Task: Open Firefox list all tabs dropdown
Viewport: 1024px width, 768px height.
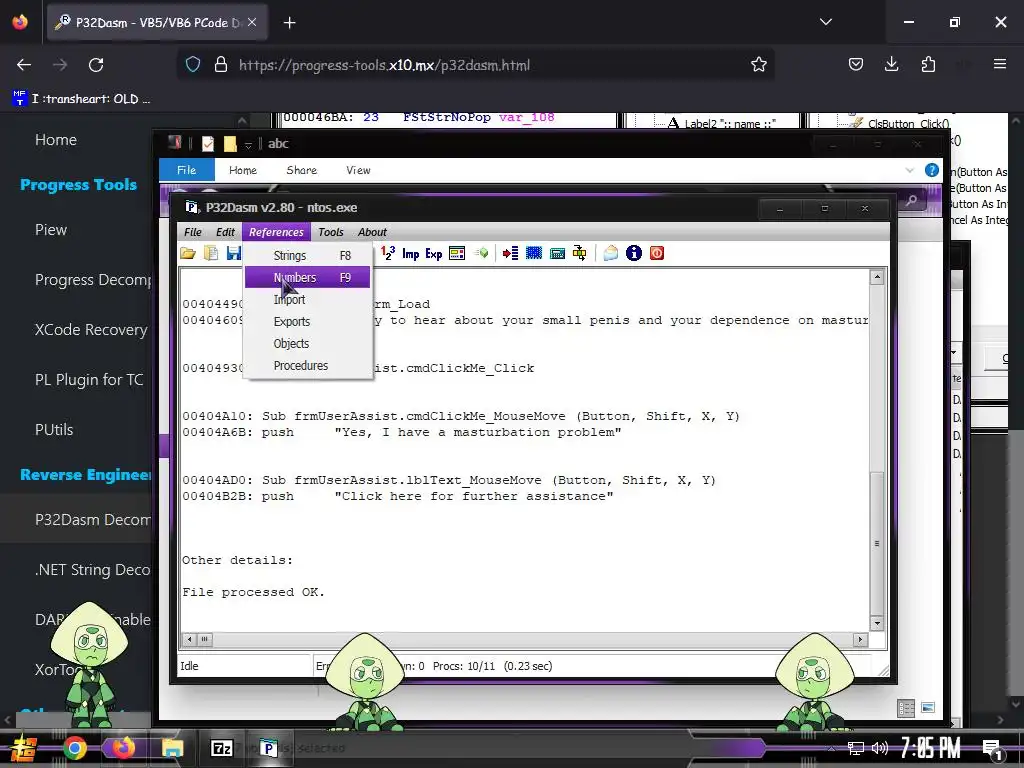Action: tap(825, 22)
